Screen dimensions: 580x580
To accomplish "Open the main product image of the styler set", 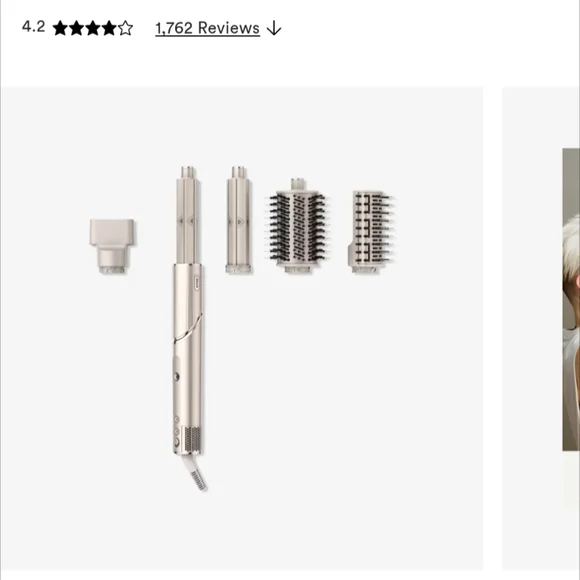I will click(242, 328).
